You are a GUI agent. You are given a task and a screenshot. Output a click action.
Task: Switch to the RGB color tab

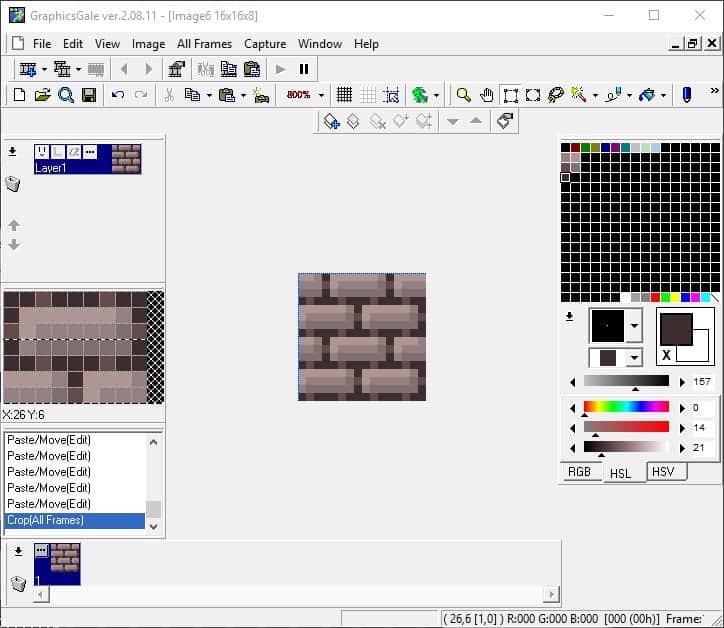coord(579,472)
